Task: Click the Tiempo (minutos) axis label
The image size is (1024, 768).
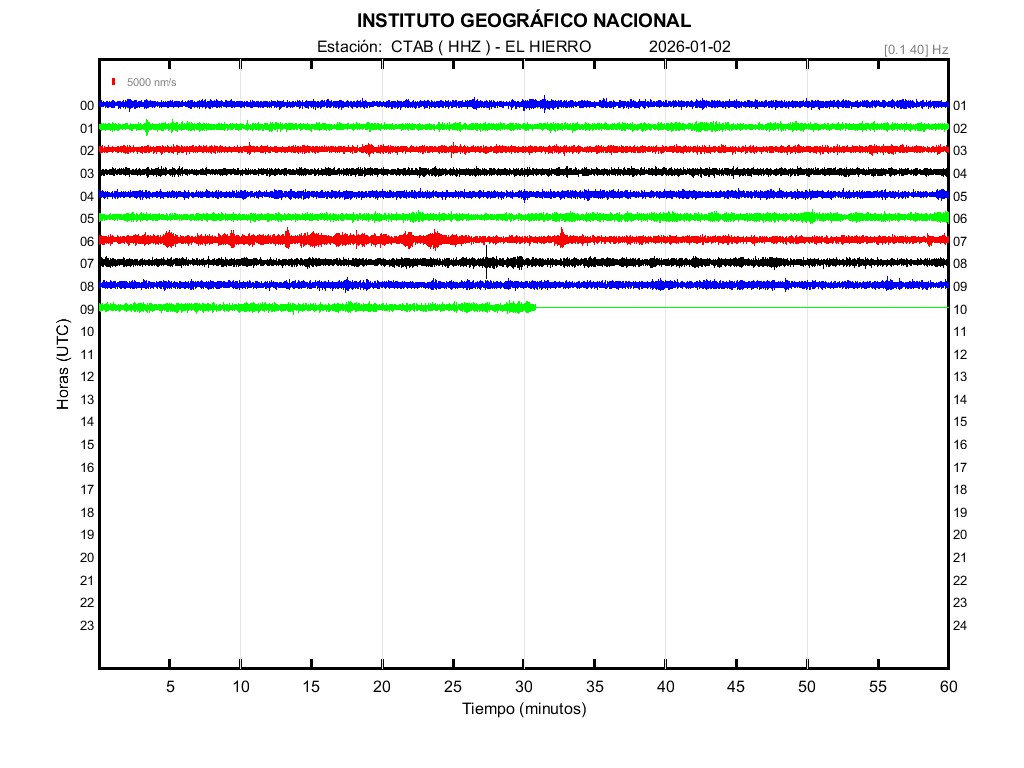Action: click(x=523, y=709)
